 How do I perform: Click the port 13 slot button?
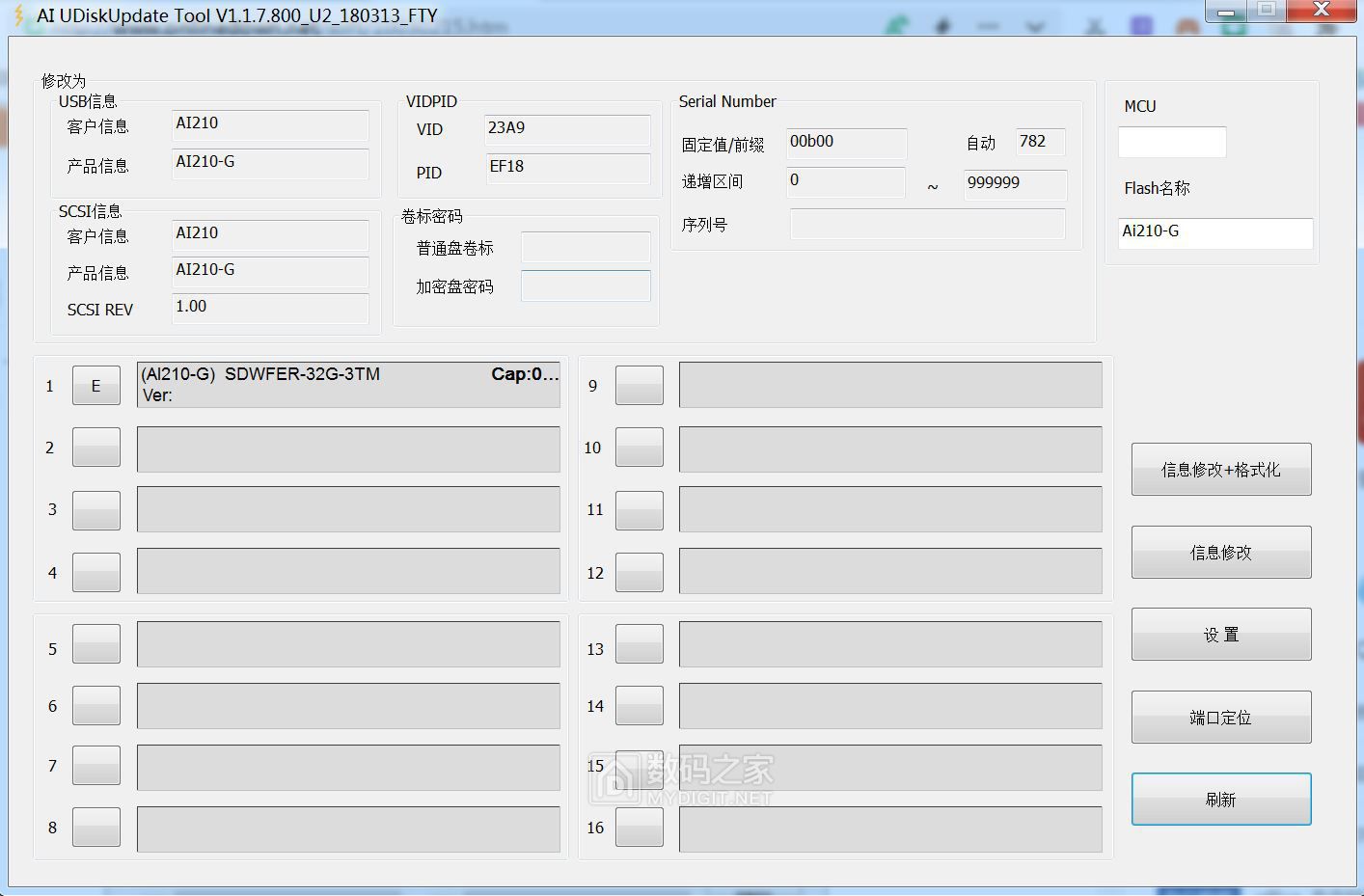pos(640,643)
